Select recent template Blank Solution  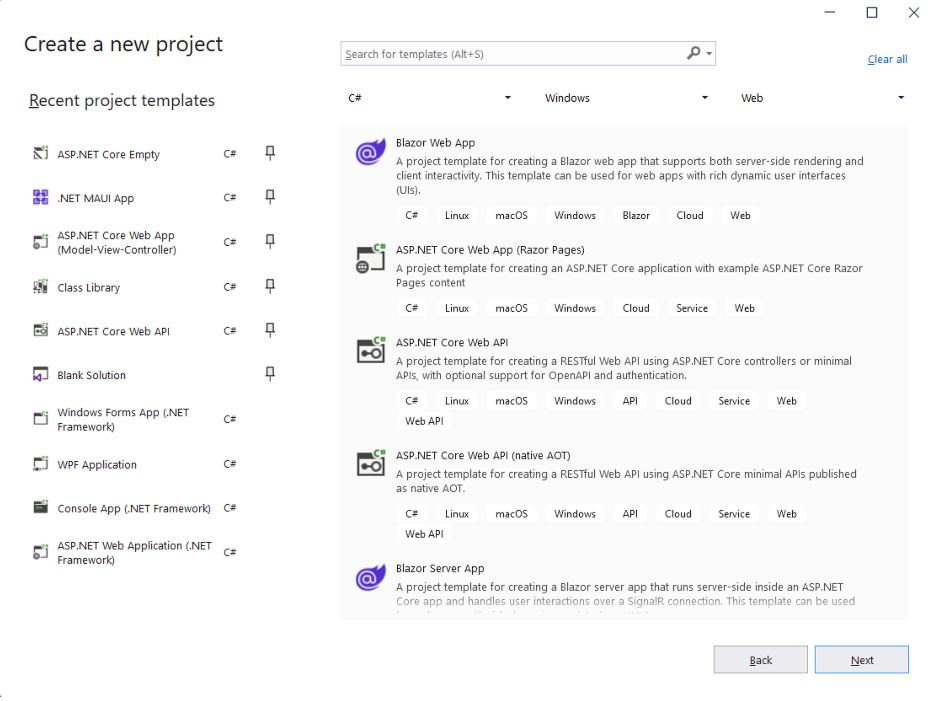point(91,375)
